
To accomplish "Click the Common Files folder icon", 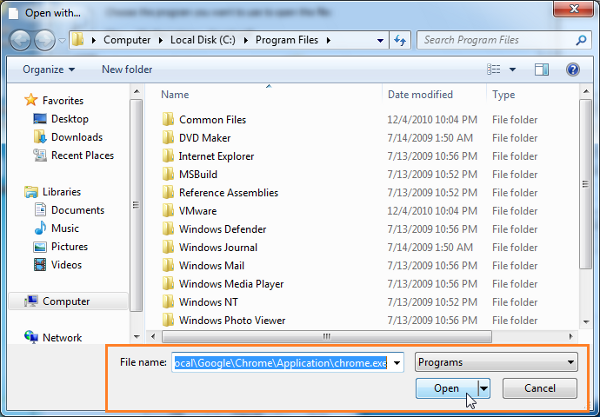I will point(168,119).
